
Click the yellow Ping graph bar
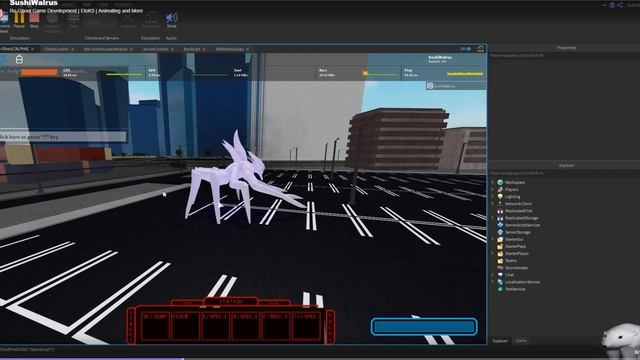tap(465, 74)
